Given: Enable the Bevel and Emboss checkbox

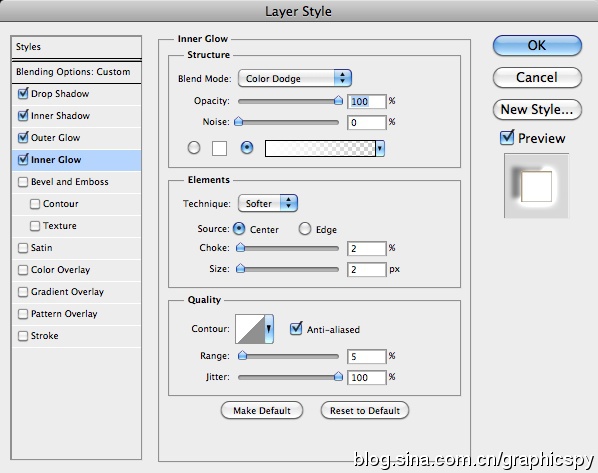Looking at the screenshot, I should (23, 182).
